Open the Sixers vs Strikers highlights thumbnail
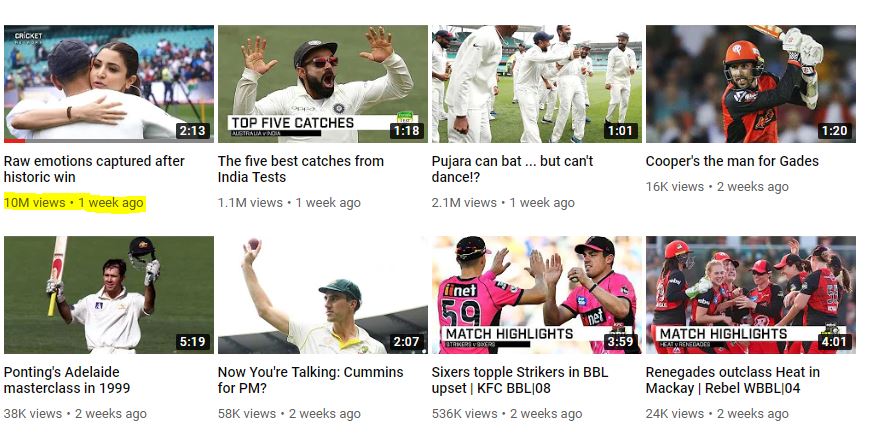885x443 pixels. tap(537, 295)
